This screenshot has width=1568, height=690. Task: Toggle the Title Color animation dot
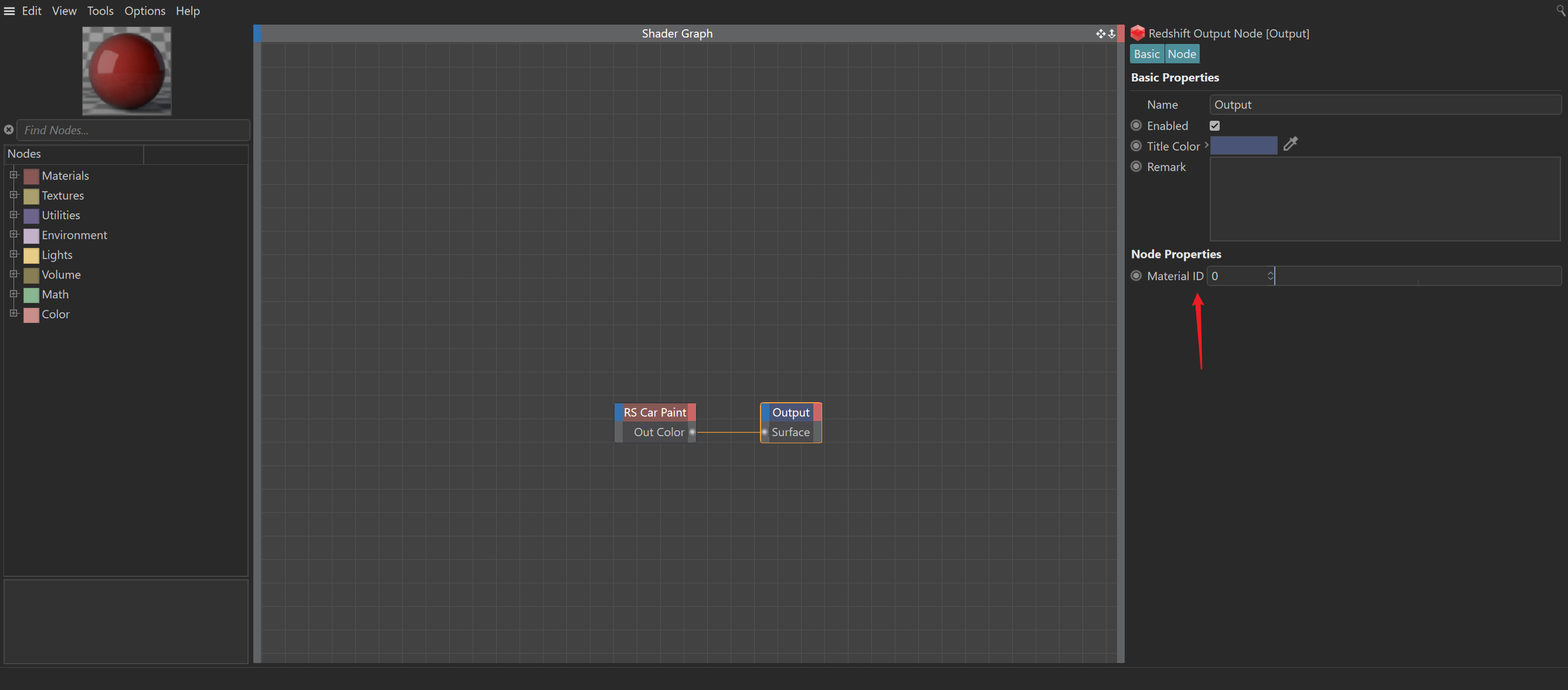tap(1136, 145)
